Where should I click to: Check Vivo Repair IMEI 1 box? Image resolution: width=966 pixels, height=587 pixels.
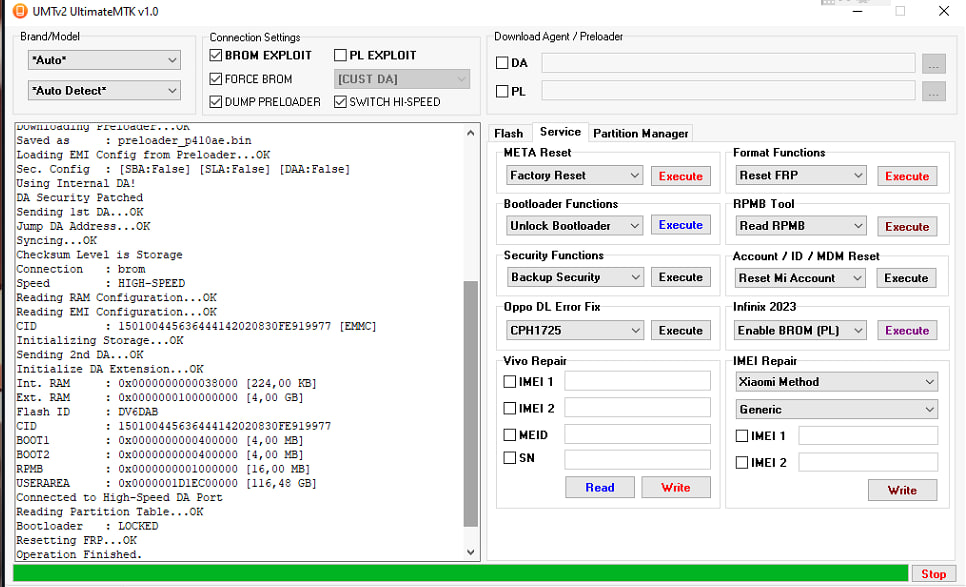pos(509,382)
